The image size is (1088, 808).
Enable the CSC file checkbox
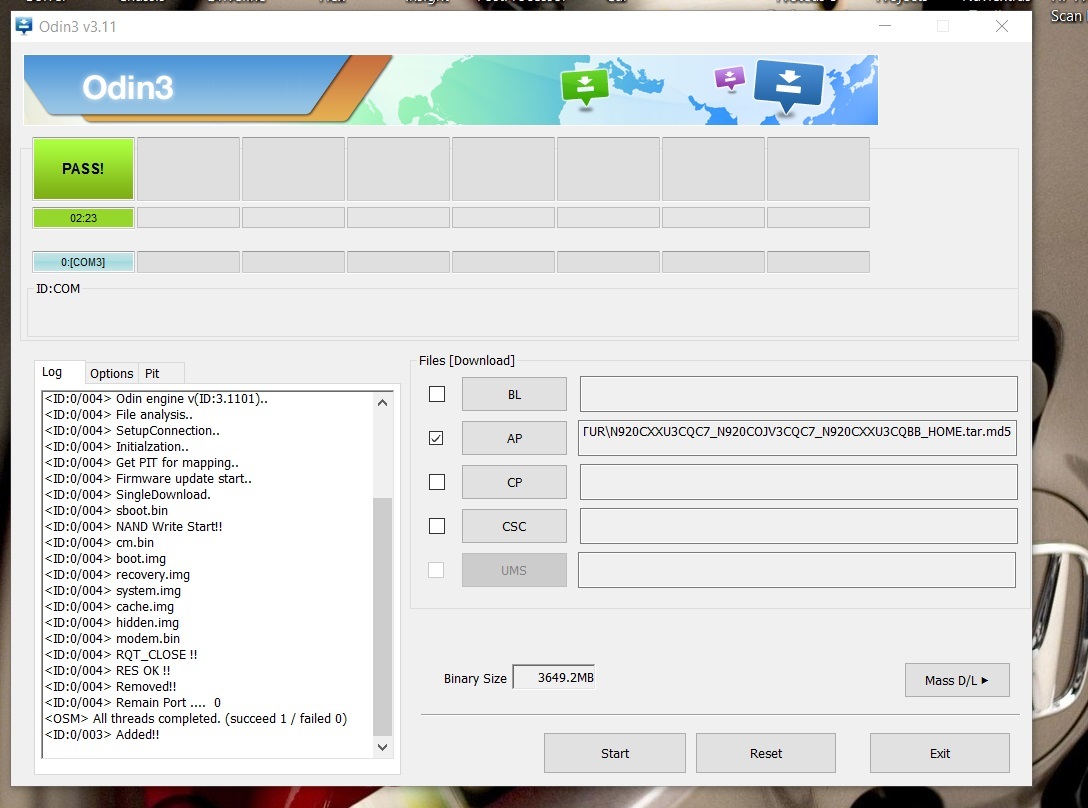437,526
